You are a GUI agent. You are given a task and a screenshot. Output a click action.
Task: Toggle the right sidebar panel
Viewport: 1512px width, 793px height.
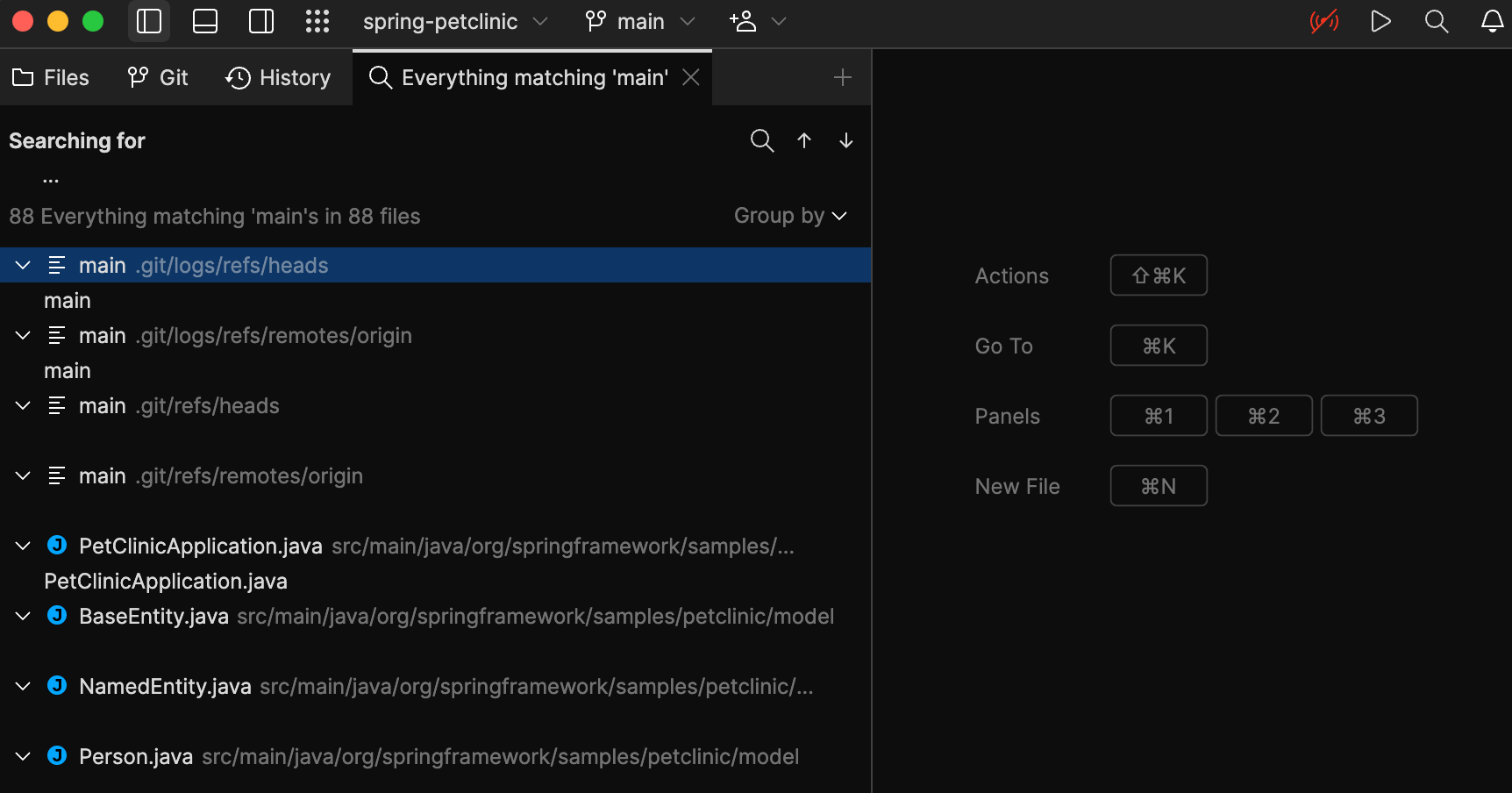point(261,21)
